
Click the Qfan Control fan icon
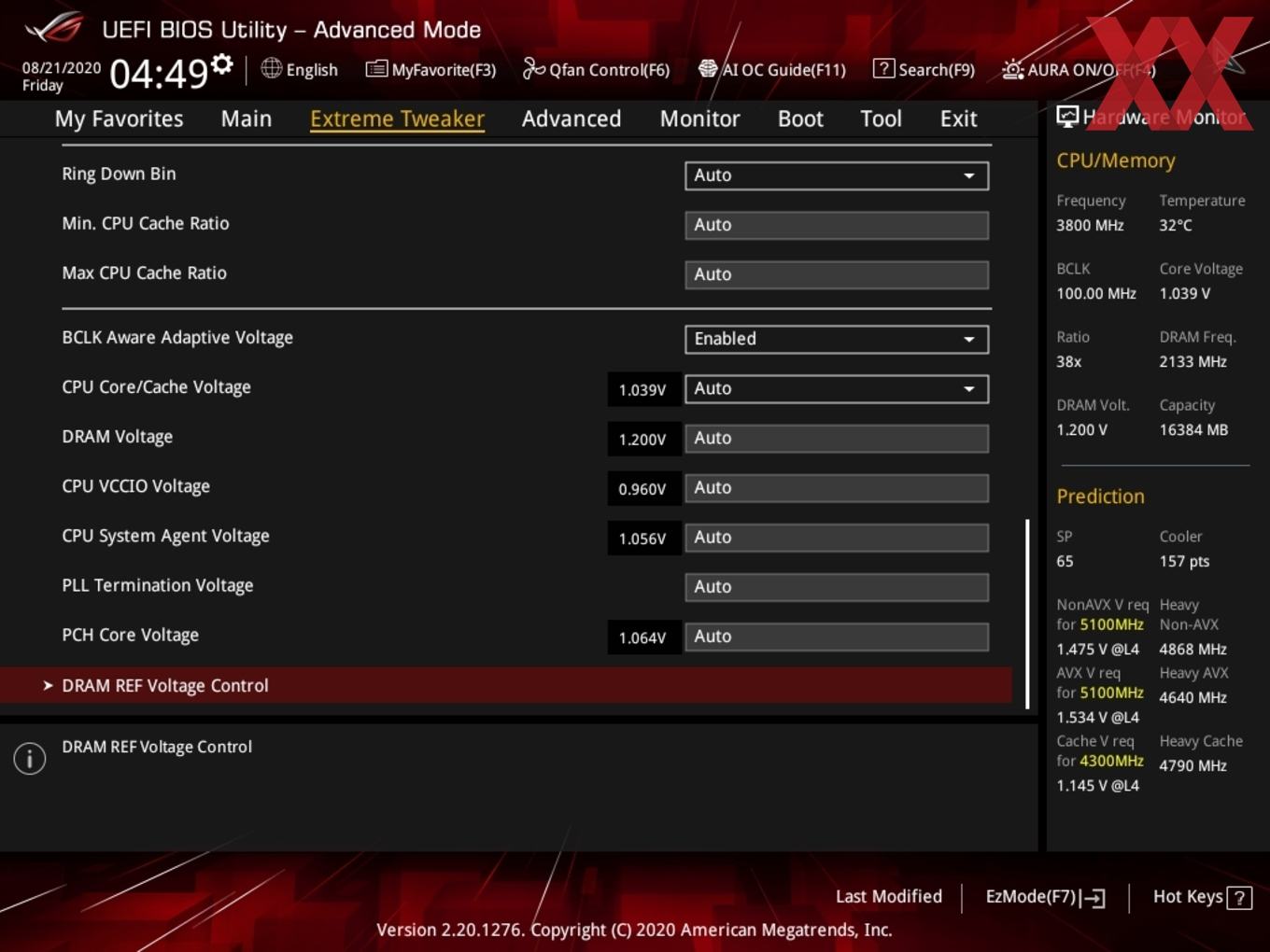click(x=533, y=68)
